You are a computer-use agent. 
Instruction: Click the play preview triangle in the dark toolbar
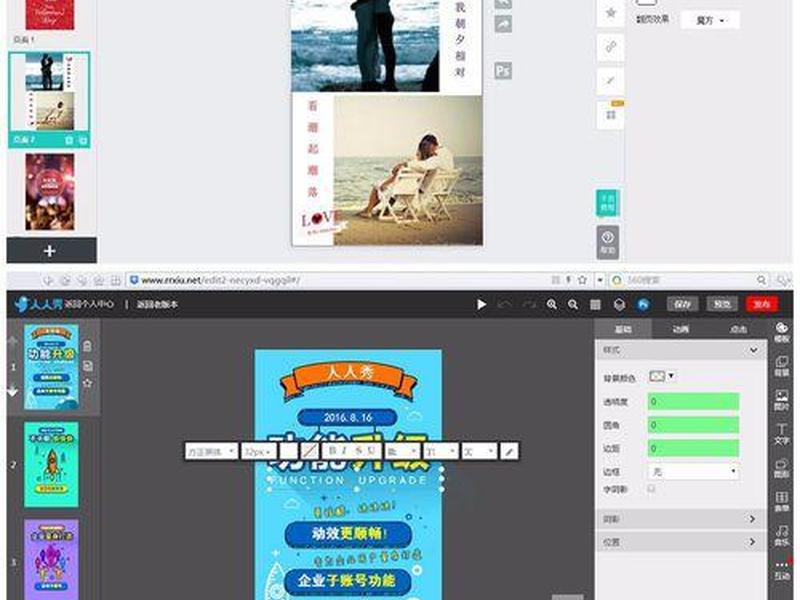tap(481, 305)
